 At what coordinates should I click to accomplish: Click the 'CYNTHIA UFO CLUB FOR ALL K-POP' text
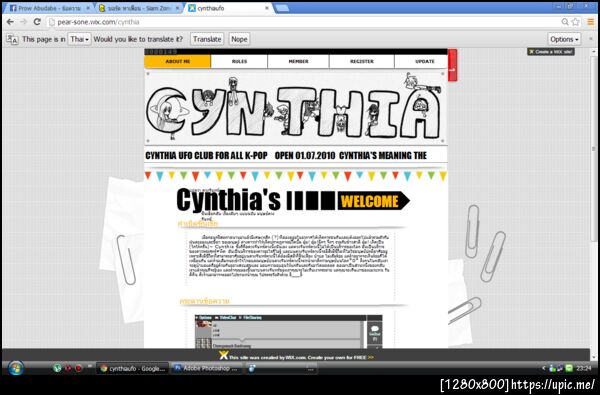(207, 156)
